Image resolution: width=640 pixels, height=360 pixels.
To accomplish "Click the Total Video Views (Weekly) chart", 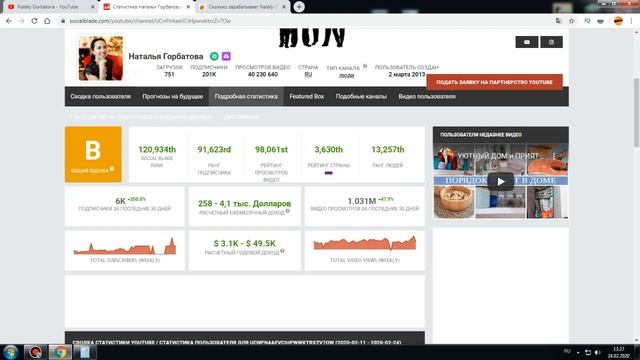I will coord(365,243).
